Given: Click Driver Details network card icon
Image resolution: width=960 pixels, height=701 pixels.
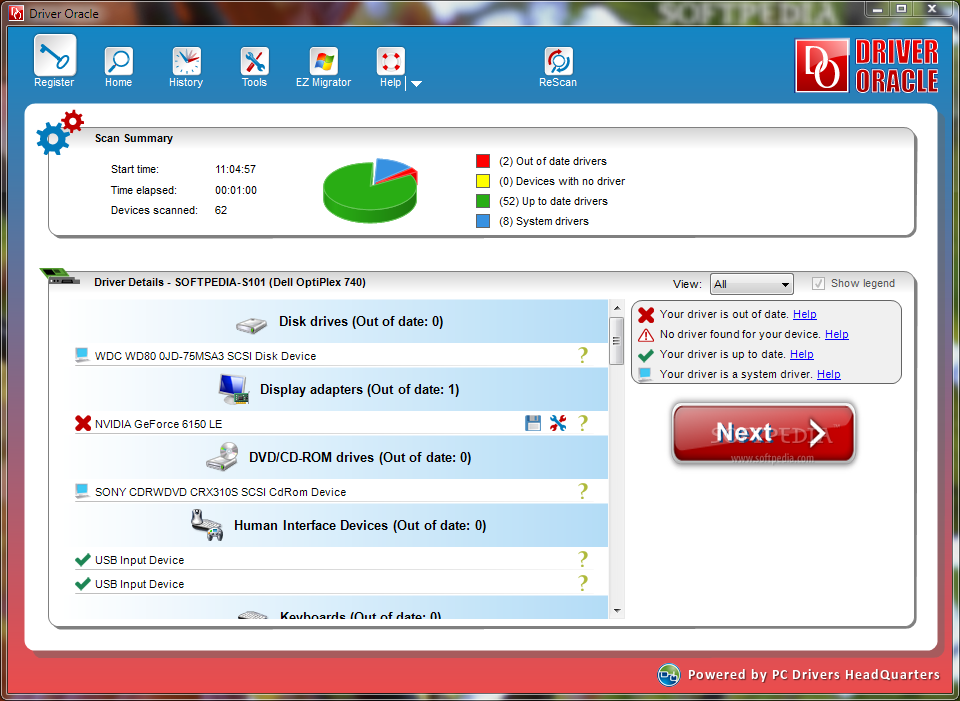Looking at the screenshot, I should (x=60, y=276).
